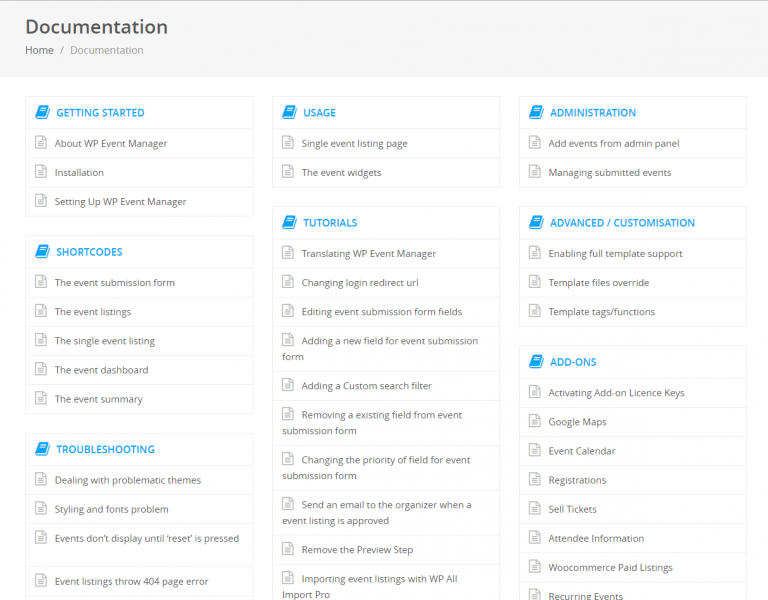
Task: Click the document icon beside Template files override
Action: point(535,282)
